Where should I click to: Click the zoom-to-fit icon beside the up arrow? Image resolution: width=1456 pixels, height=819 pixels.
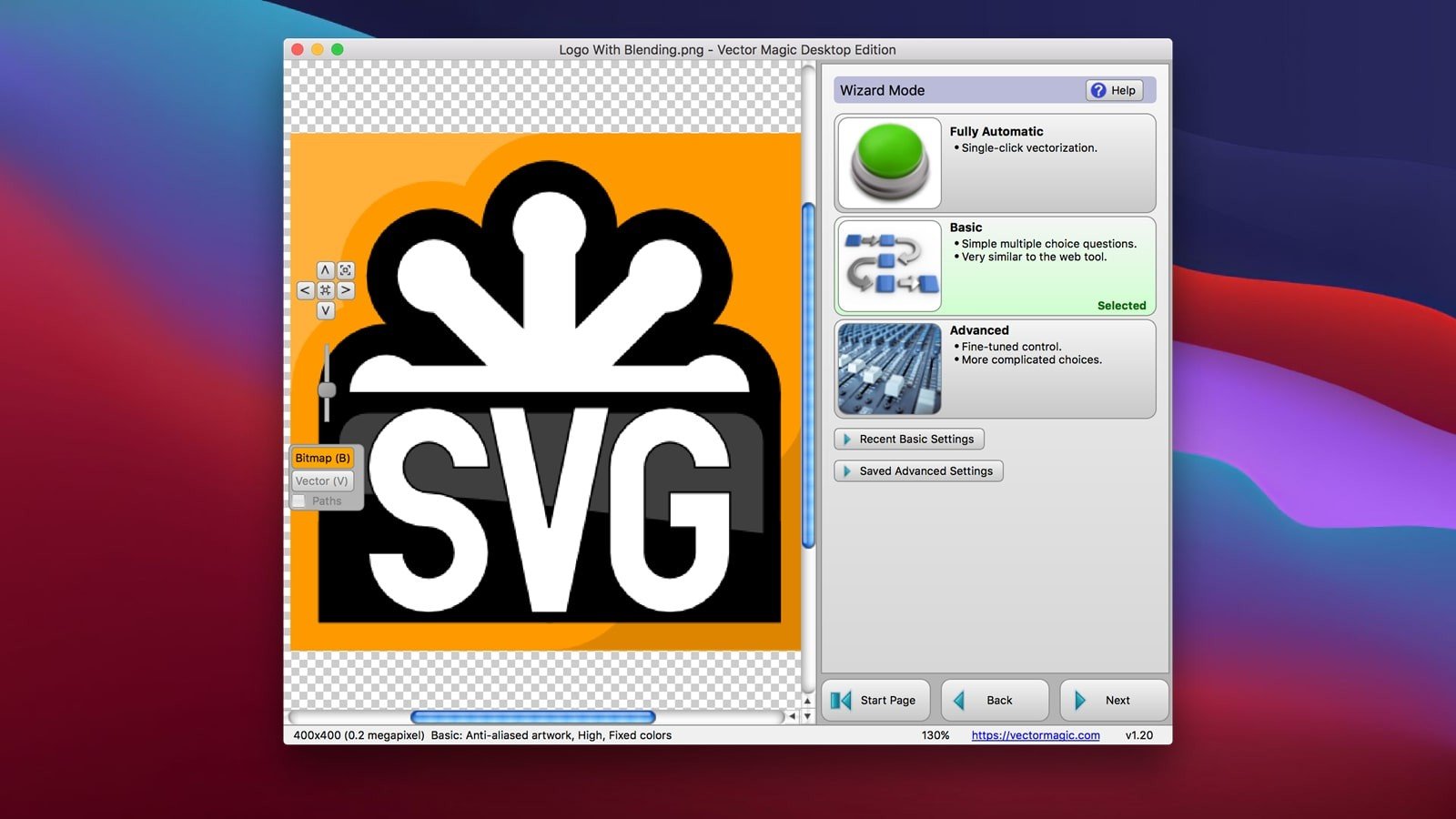pos(346,270)
